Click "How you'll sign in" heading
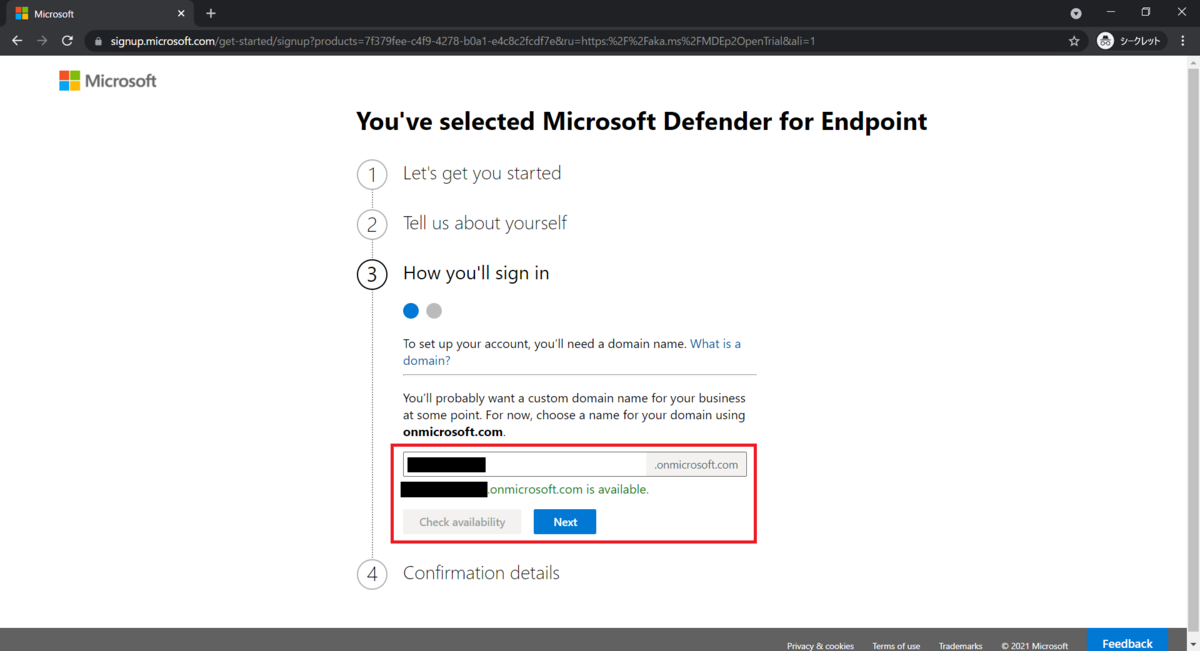 (476, 273)
